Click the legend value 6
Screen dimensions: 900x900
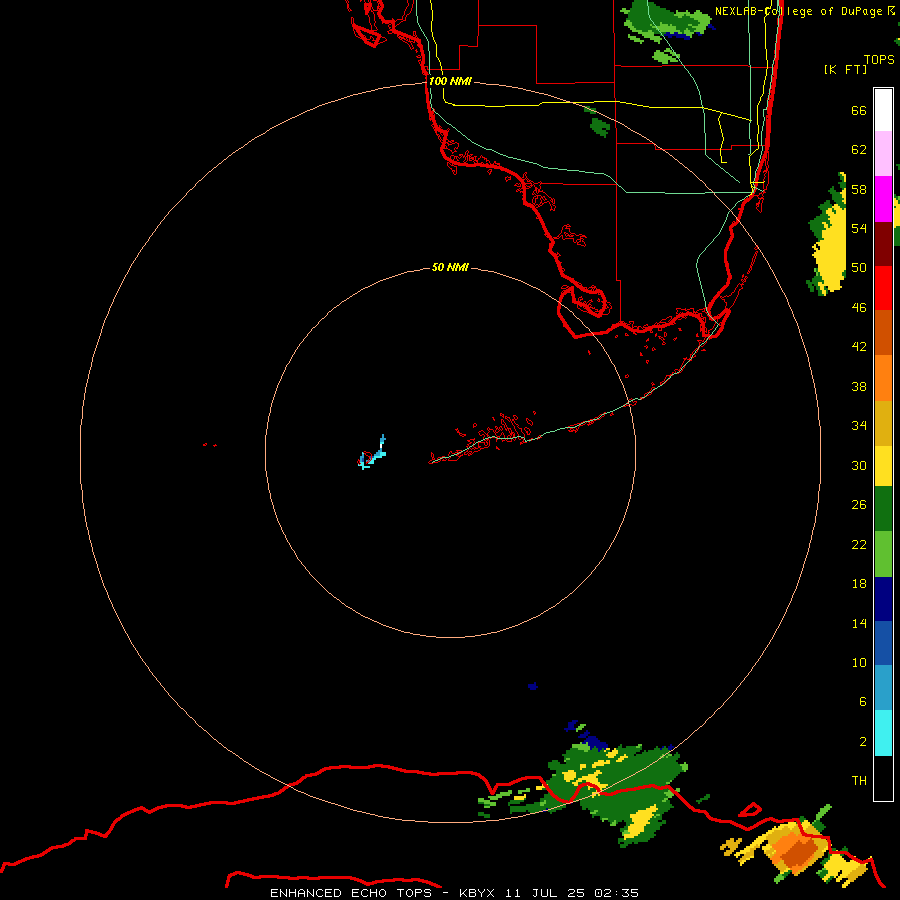pos(862,702)
